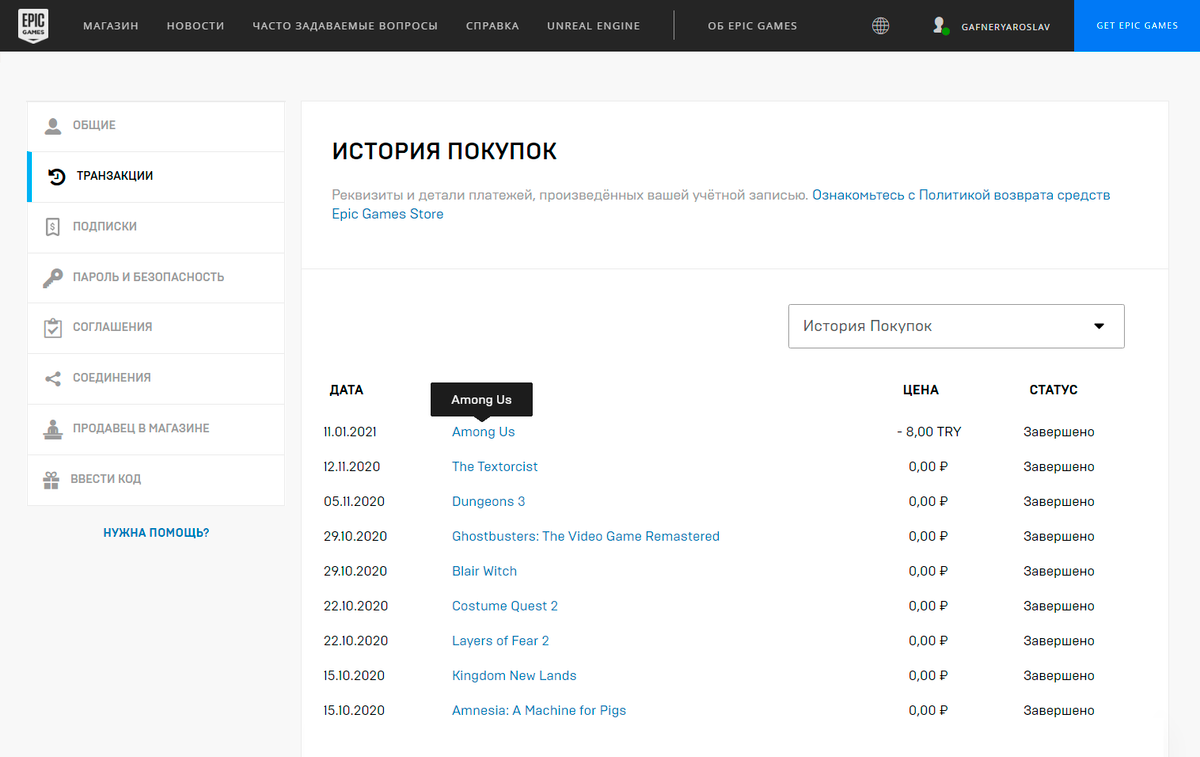Open the refund policy link
Image resolution: width=1200 pixels, height=757 pixels.
tap(960, 195)
